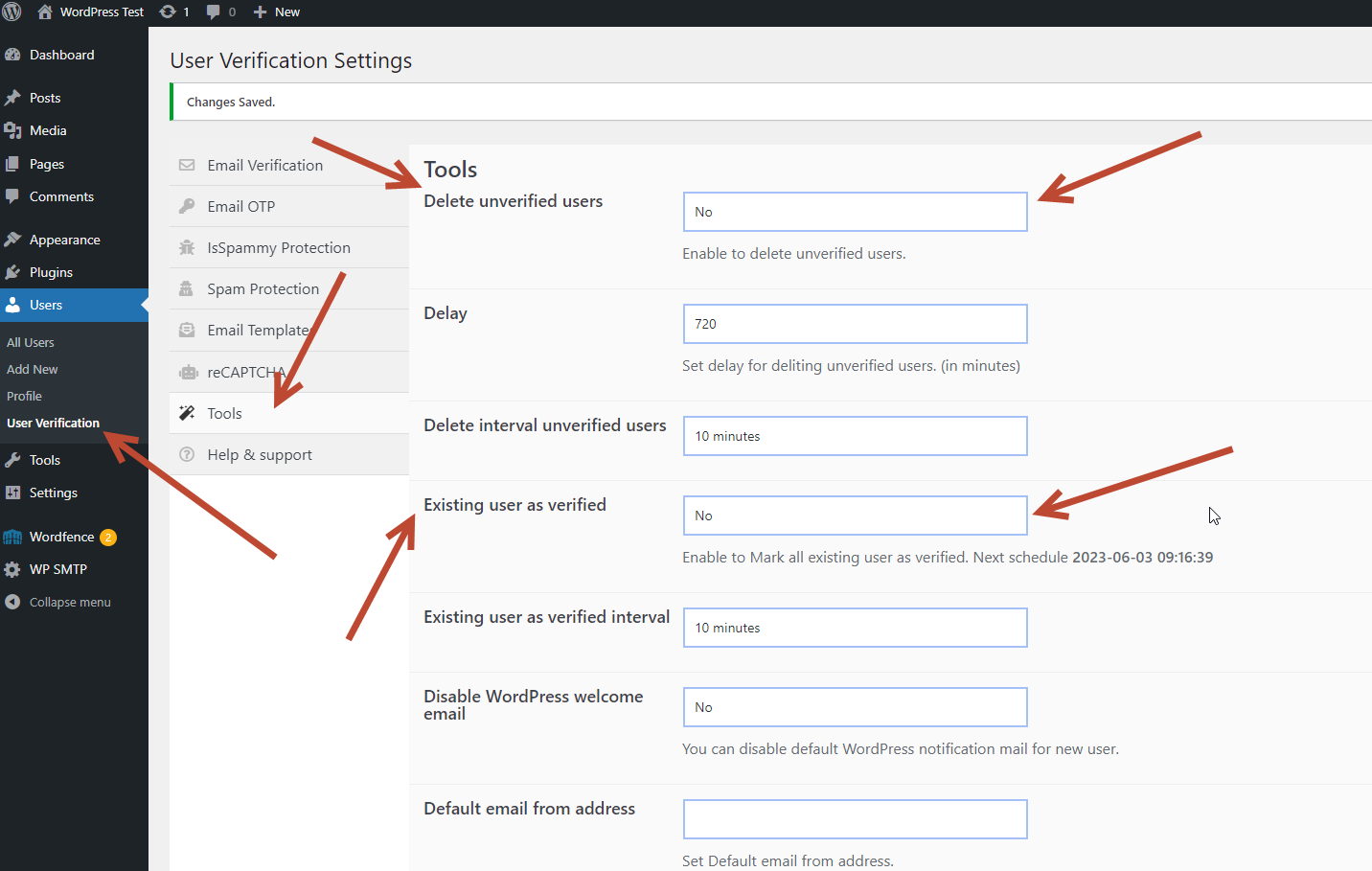The image size is (1372, 871).
Task: Click the WordPress Test site name
Action: (x=102, y=11)
